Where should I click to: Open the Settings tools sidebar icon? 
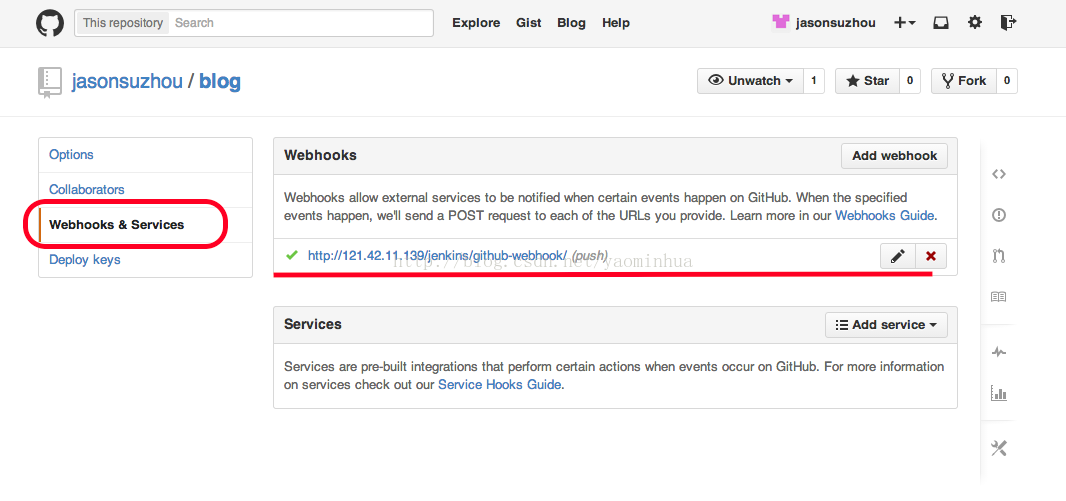click(x=998, y=448)
